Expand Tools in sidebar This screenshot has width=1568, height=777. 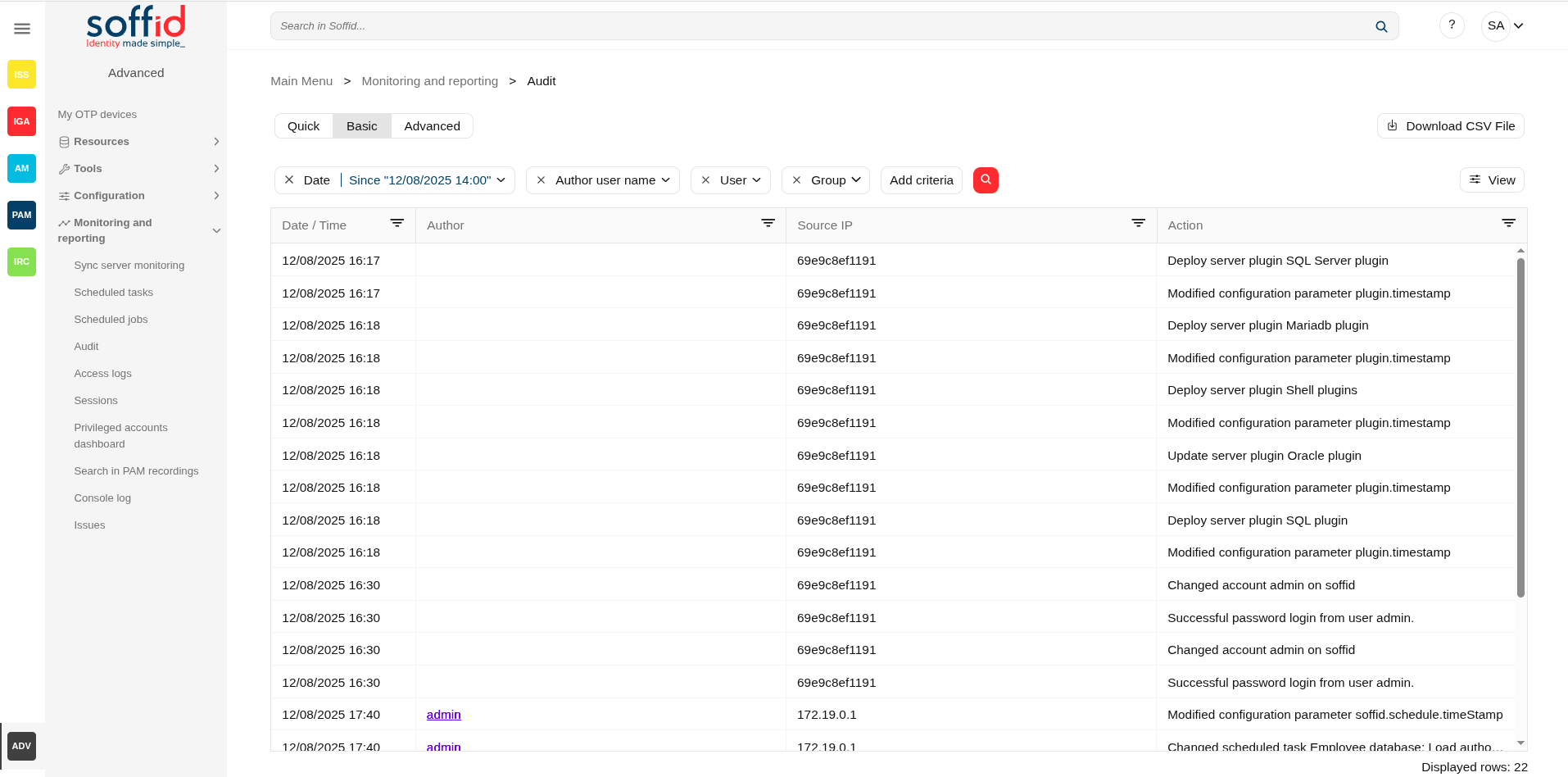click(x=137, y=169)
